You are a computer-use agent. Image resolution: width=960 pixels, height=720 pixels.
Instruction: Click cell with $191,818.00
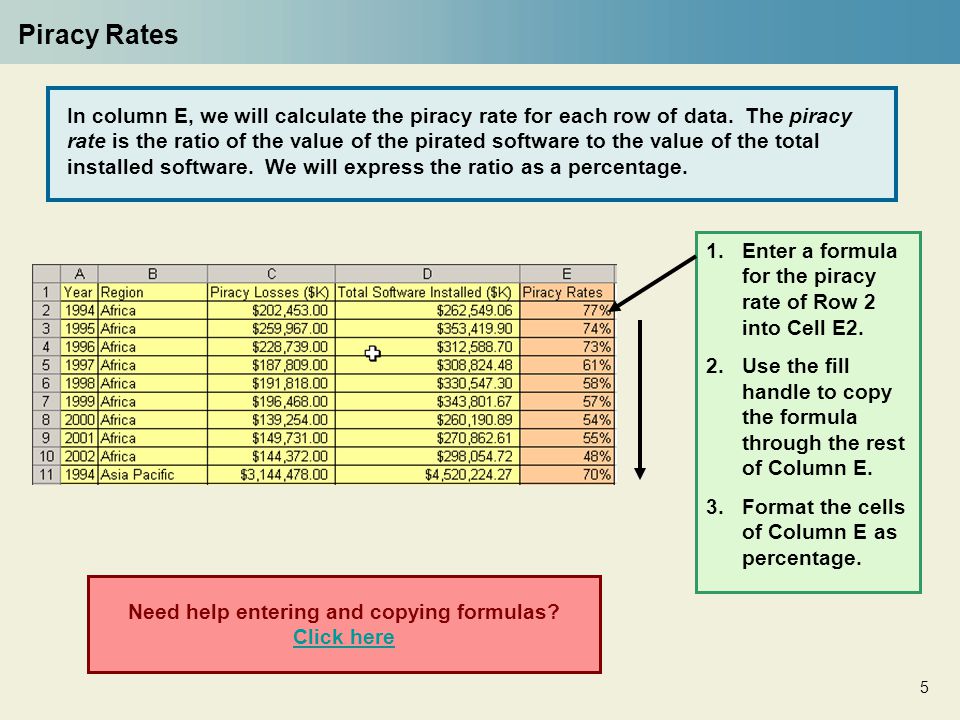[x=271, y=384]
